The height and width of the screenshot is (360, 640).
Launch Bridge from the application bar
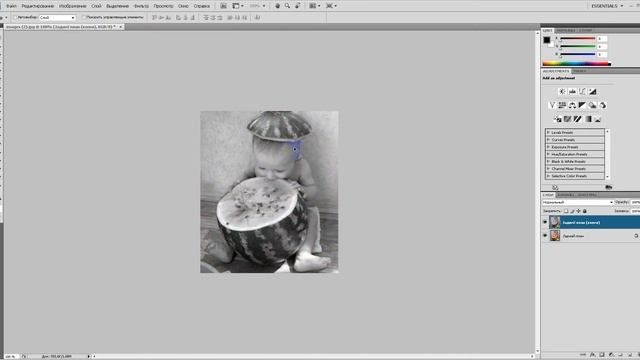point(223,6)
